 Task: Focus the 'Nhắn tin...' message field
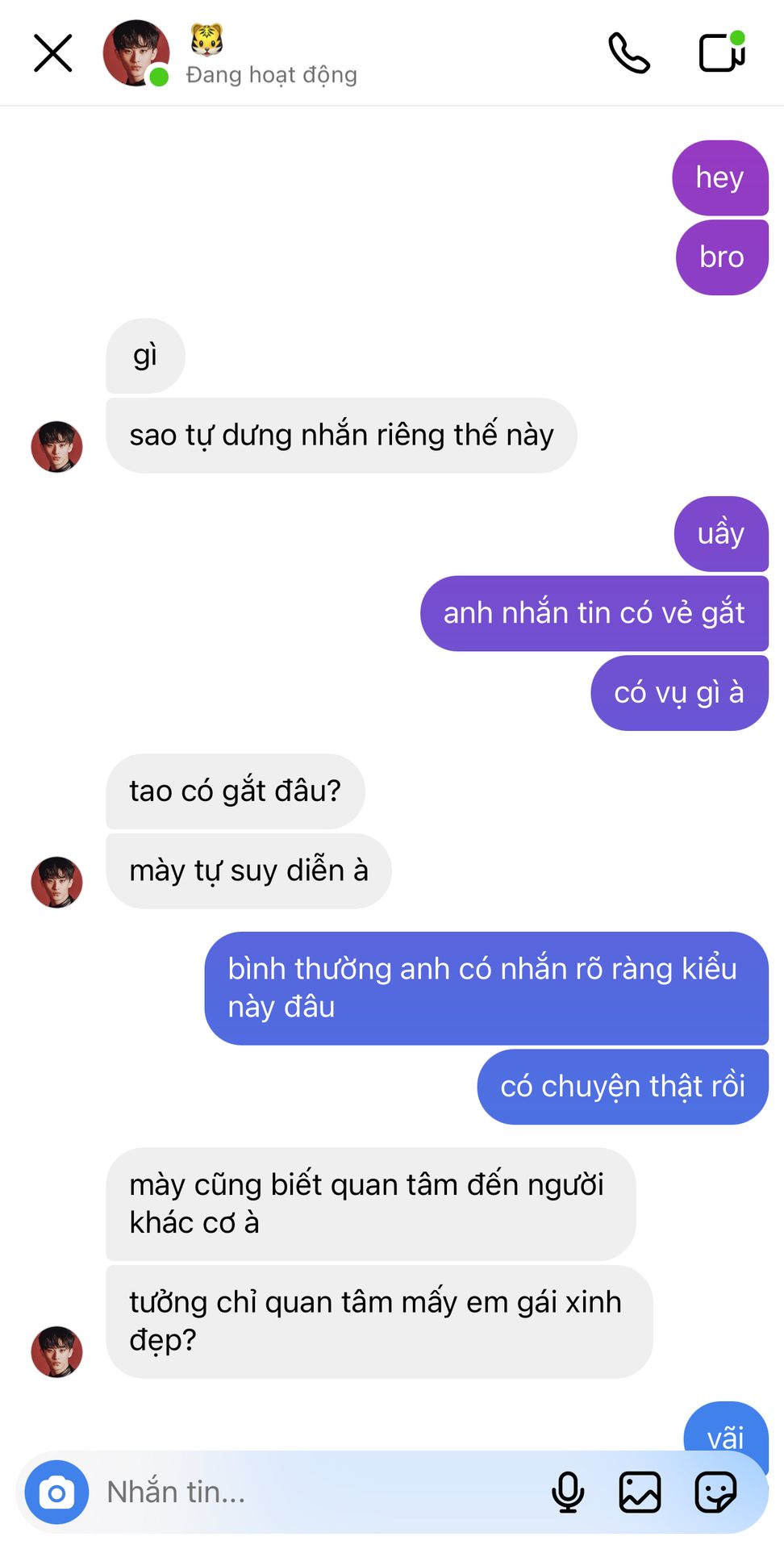pyautogui.click(x=323, y=1493)
